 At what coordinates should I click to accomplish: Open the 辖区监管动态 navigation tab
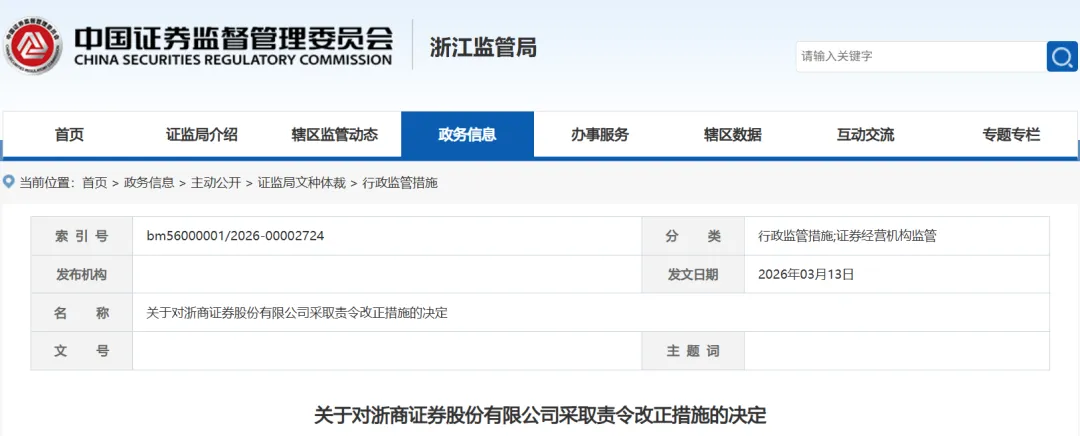pyautogui.click(x=335, y=135)
